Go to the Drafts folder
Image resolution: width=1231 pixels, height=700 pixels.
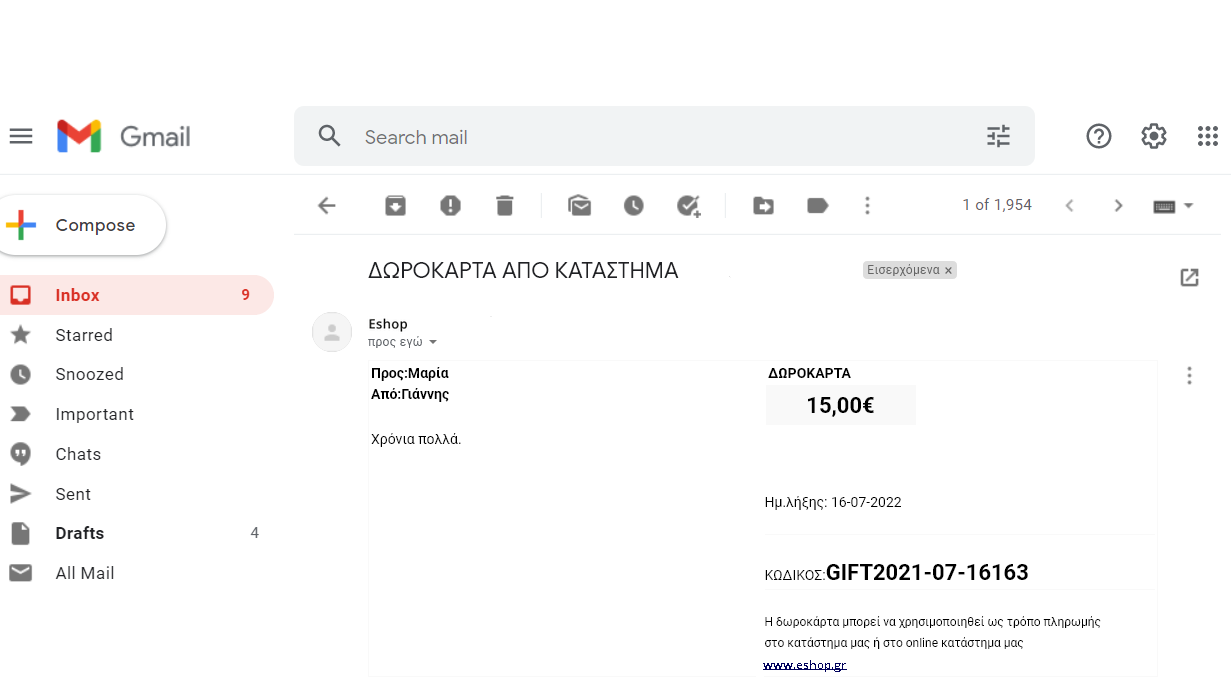(x=80, y=533)
